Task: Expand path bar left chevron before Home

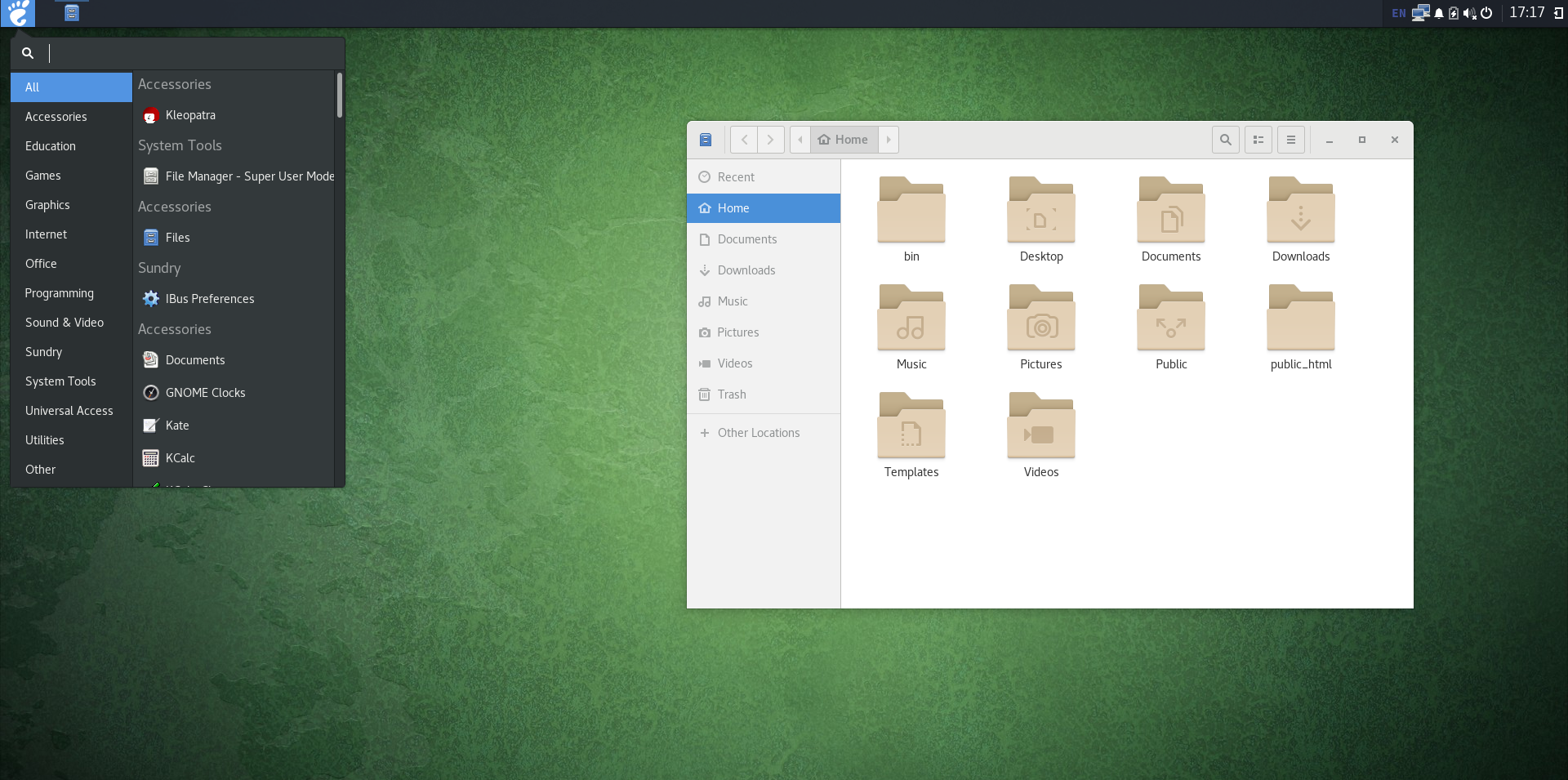Action: click(x=800, y=140)
